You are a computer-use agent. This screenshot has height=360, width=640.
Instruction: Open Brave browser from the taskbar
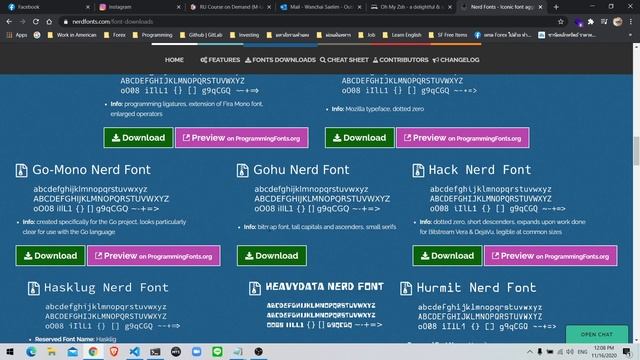coord(114,351)
